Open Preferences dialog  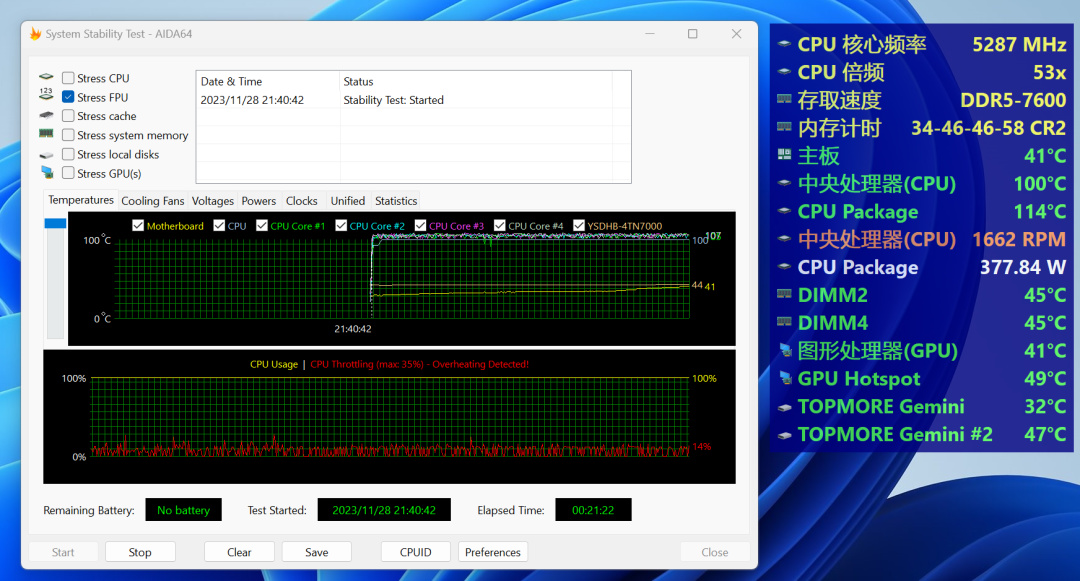(x=492, y=552)
